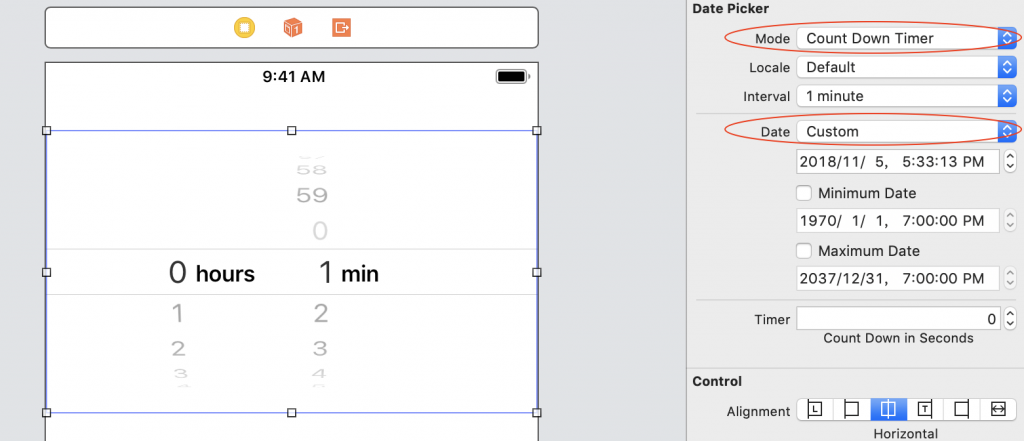Click the Timer field stepper arrows
This screenshot has height=441, width=1024.
(1010, 319)
